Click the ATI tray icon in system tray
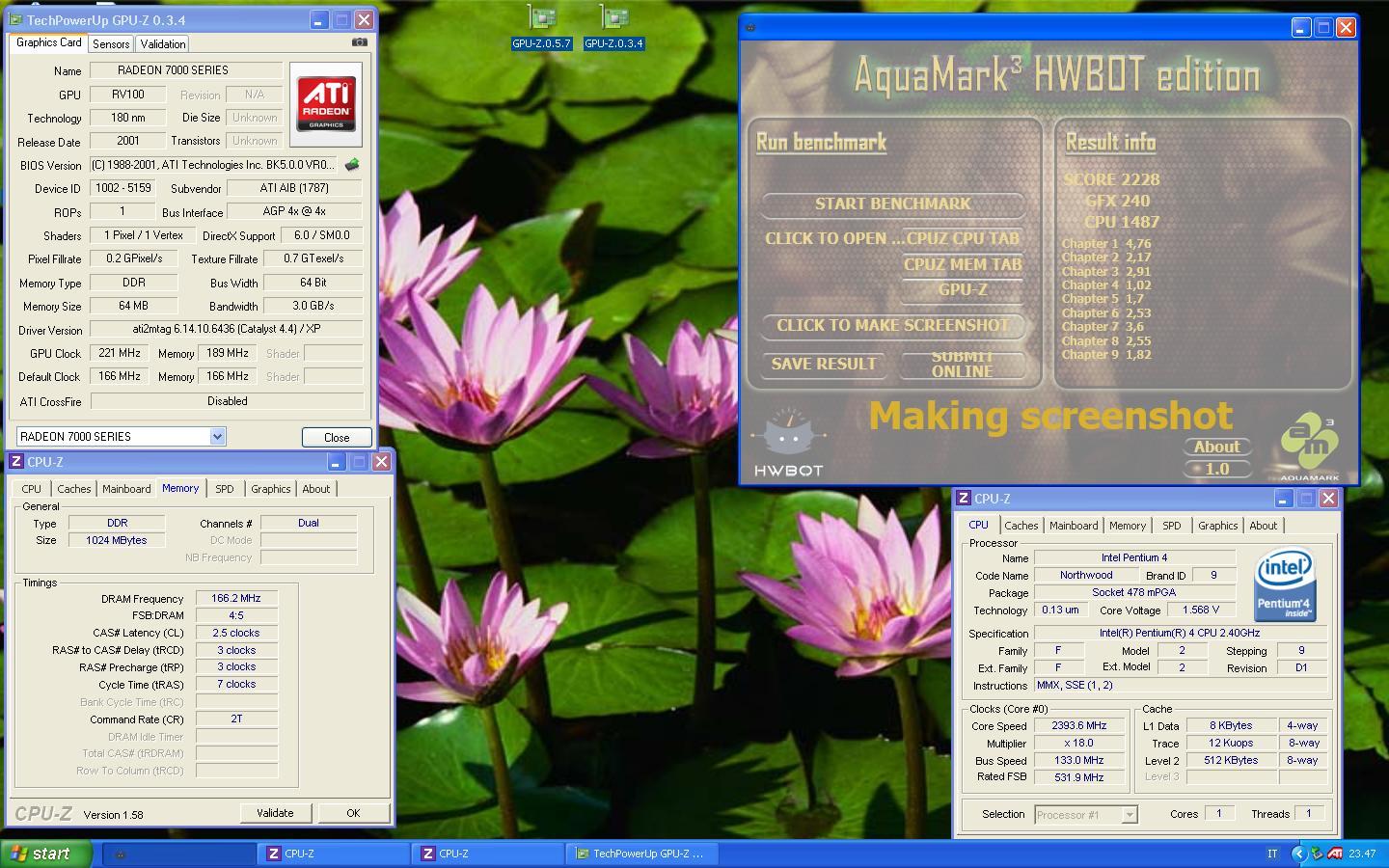Viewport: 1389px width, 868px height. (x=1335, y=854)
